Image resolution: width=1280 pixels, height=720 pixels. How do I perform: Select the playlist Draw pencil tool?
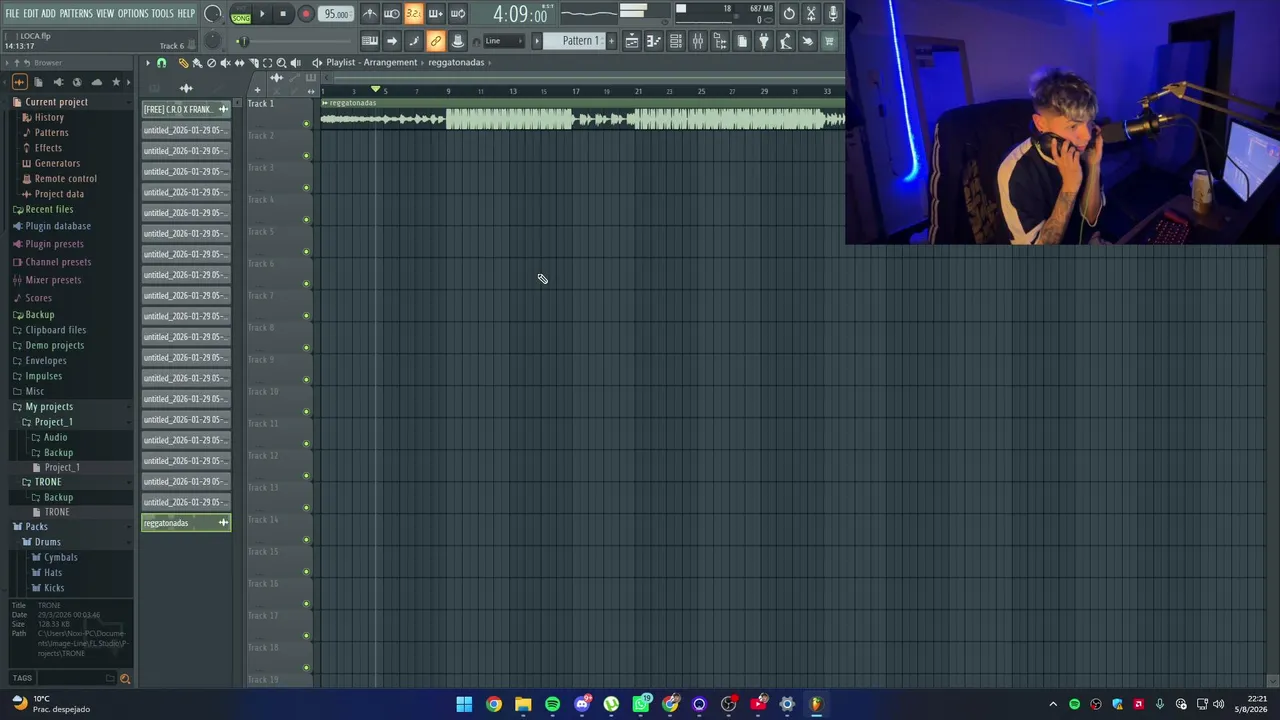pos(183,63)
